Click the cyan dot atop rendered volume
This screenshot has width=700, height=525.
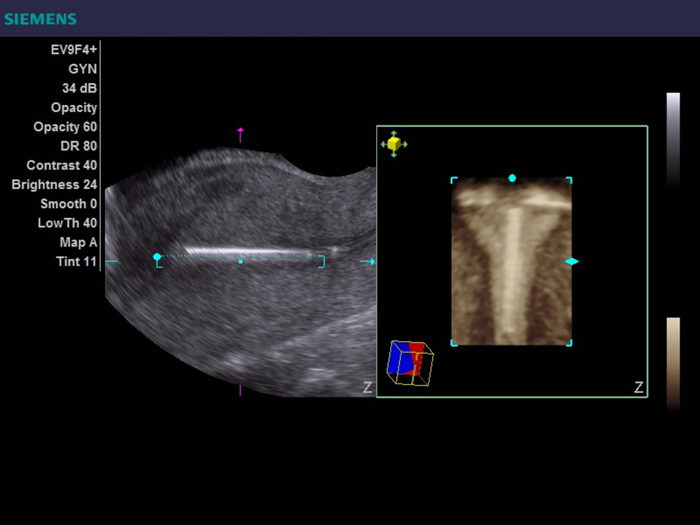click(x=512, y=178)
